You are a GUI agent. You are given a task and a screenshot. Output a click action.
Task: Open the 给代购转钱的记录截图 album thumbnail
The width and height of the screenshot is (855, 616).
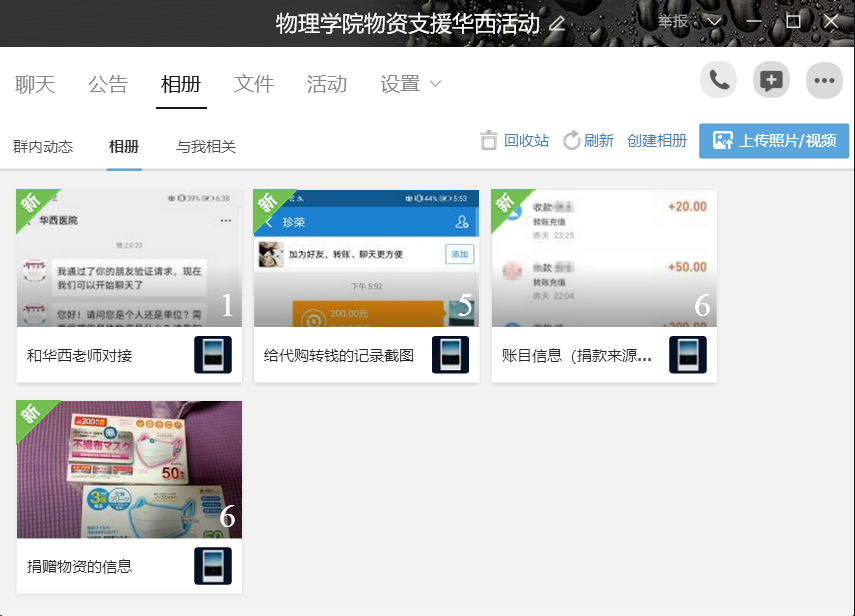tap(366, 258)
